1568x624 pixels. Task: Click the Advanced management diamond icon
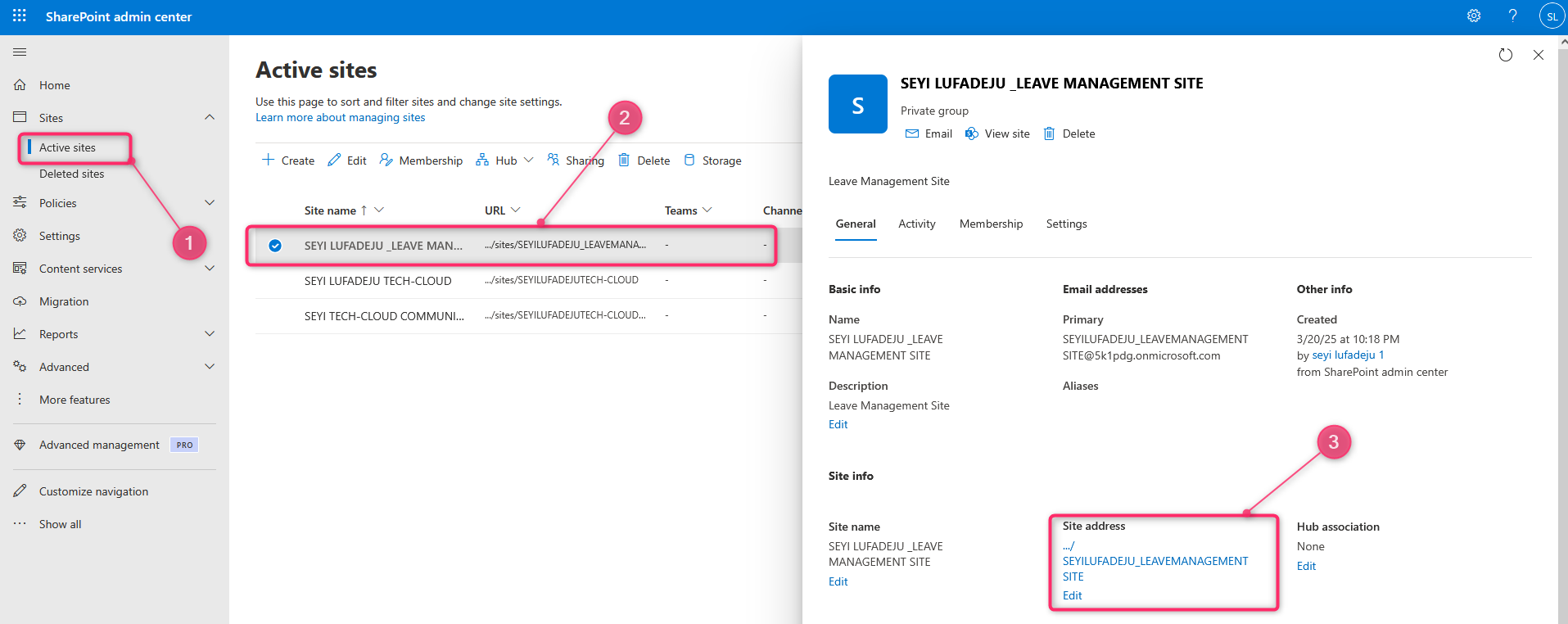[20, 445]
